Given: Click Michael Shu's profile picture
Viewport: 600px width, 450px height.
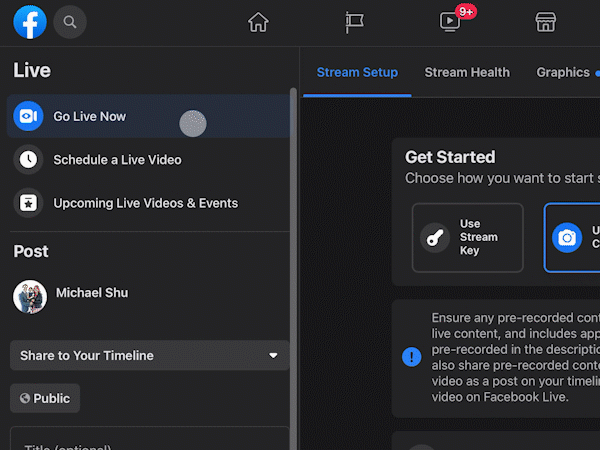Looking at the screenshot, I should click(30, 296).
